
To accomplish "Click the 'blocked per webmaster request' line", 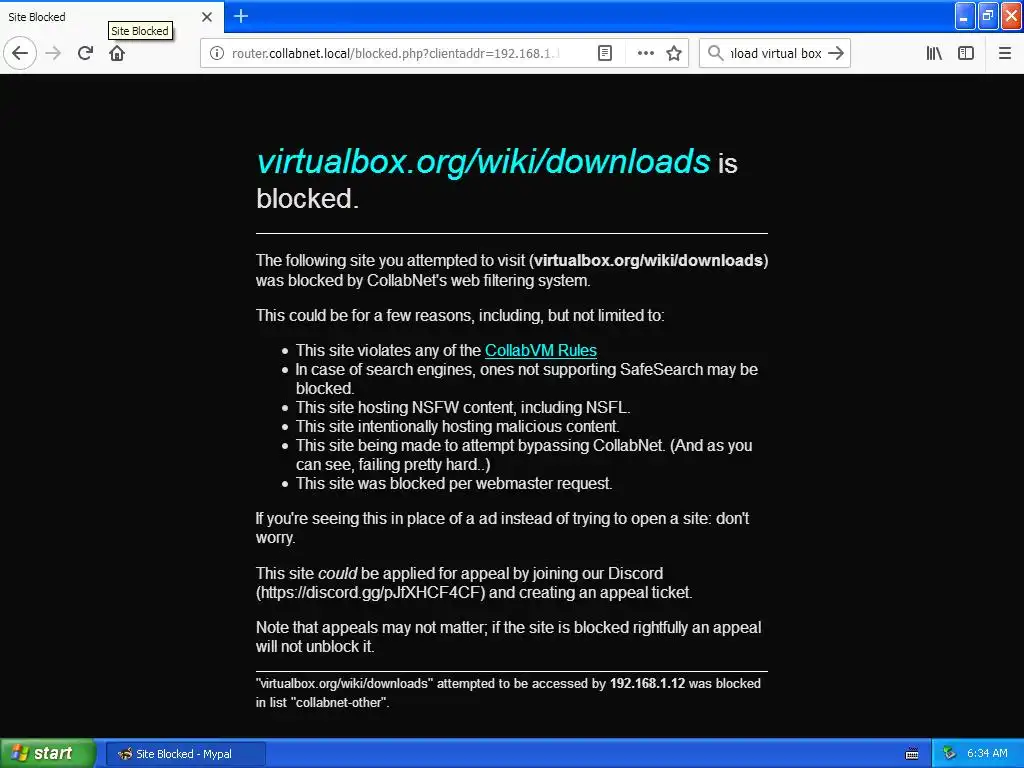I will click(x=454, y=484).
